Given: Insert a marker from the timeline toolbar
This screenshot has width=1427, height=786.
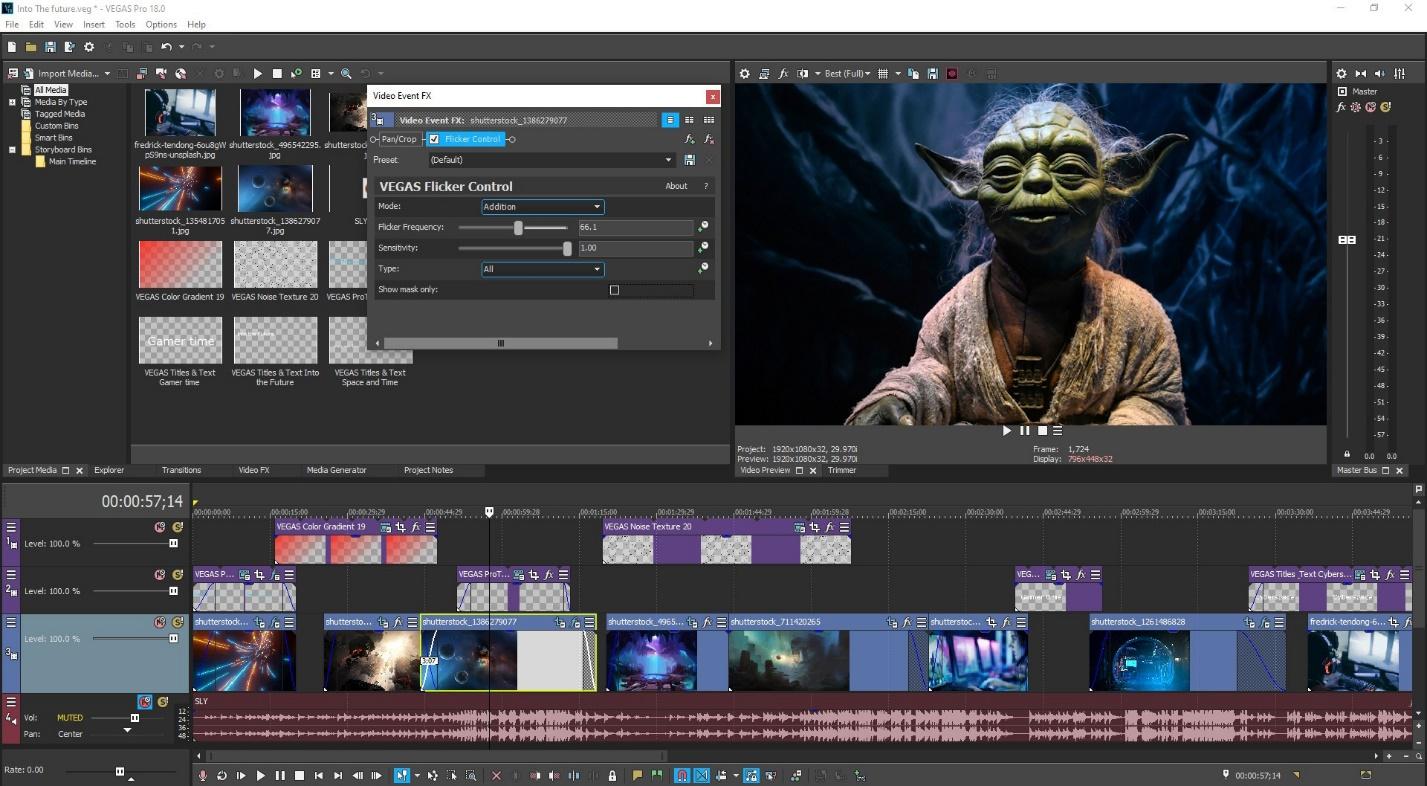Looking at the screenshot, I should point(638,775).
